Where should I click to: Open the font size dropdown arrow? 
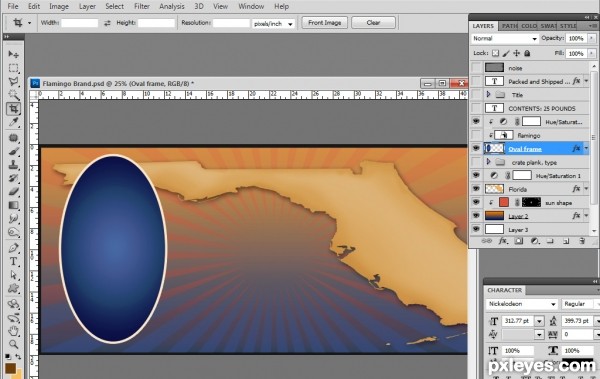[539, 321]
